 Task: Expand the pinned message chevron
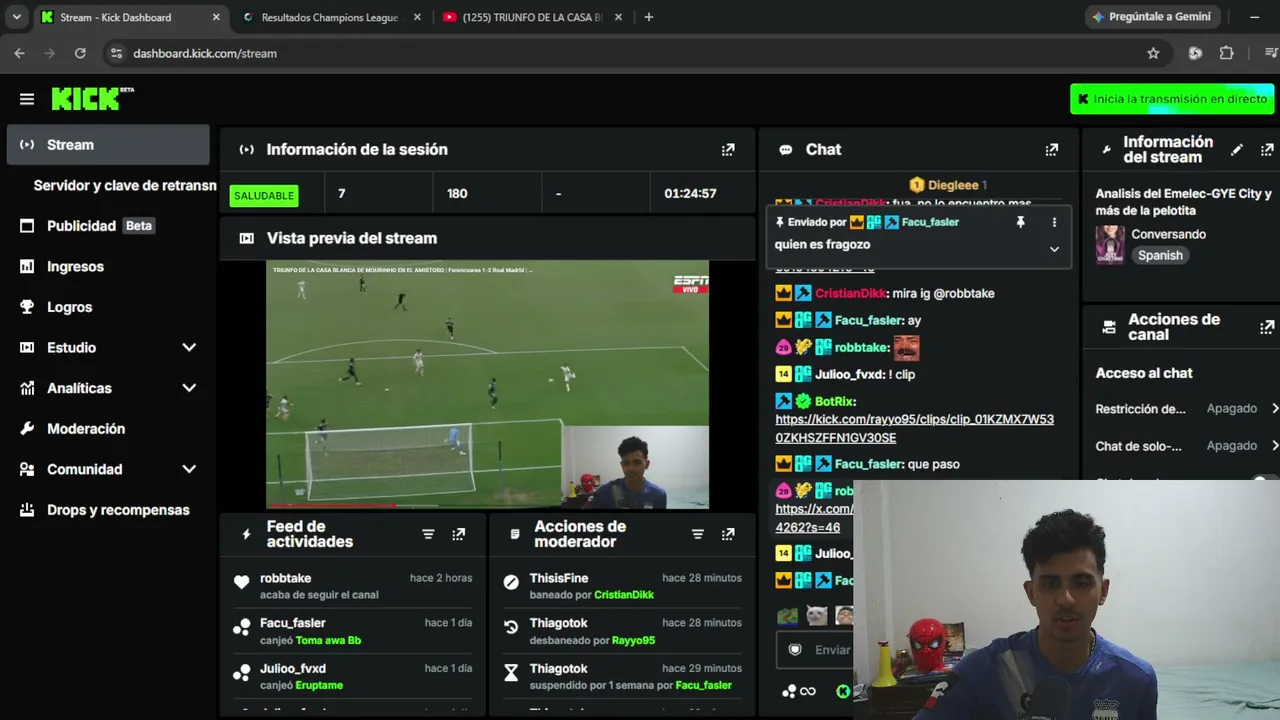tap(1054, 249)
